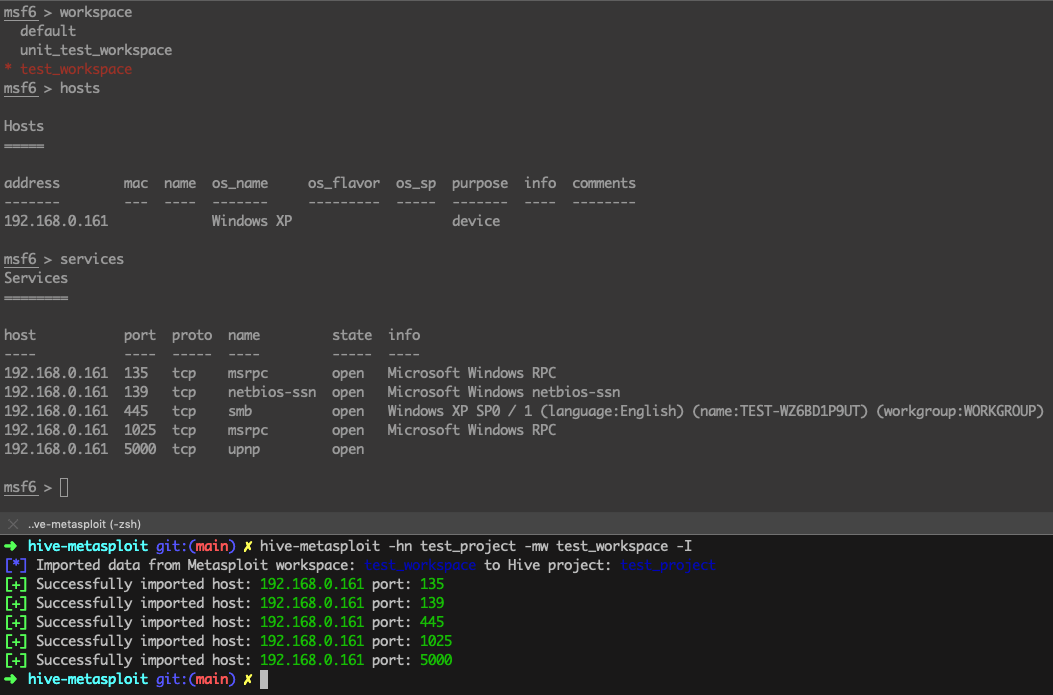Click the 'device' purpose value
The height and width of the screenshot is (695, 1053).
tap(476, 221)
